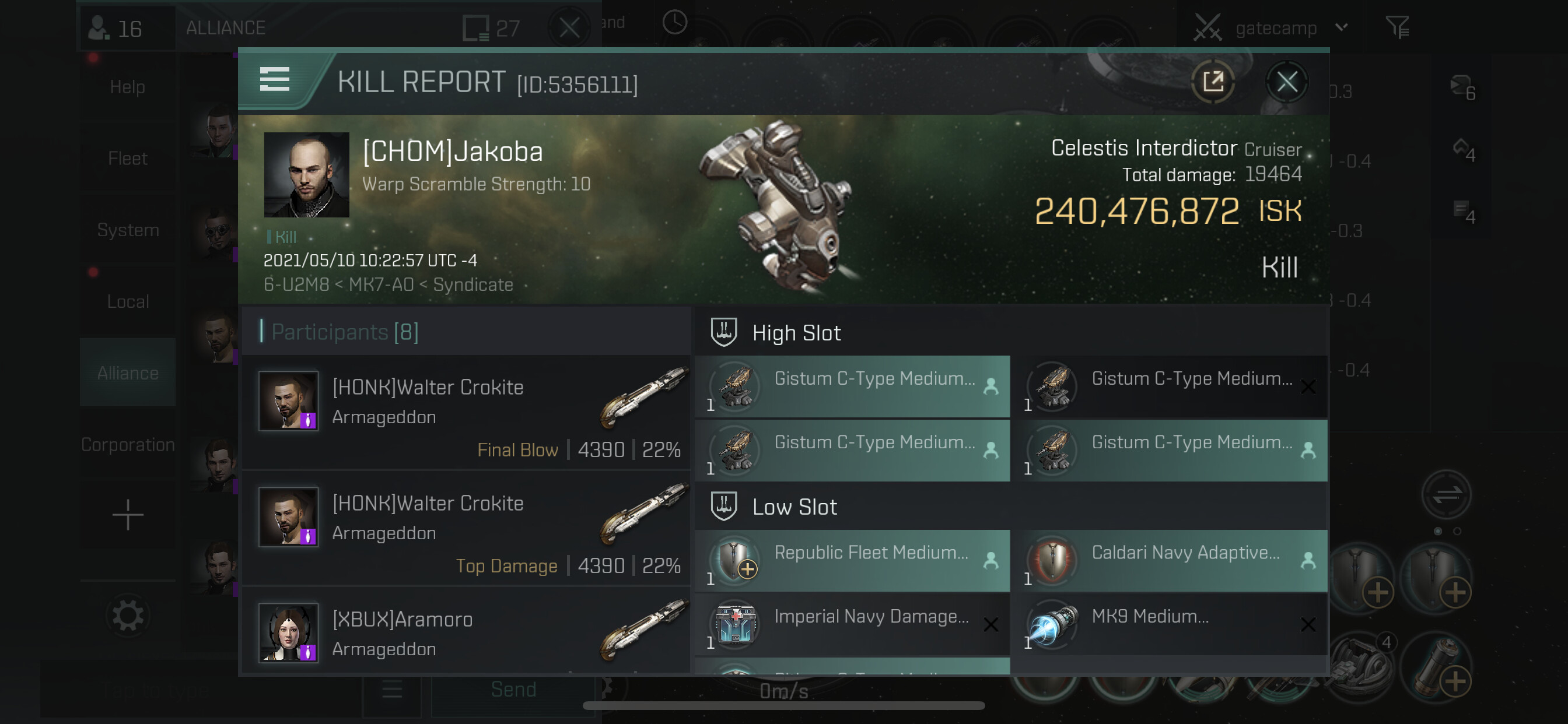Click the share kill report icon
The height and width of the screenshot is (724, 1568).
pyautogui.click(x=1213, y=82)
